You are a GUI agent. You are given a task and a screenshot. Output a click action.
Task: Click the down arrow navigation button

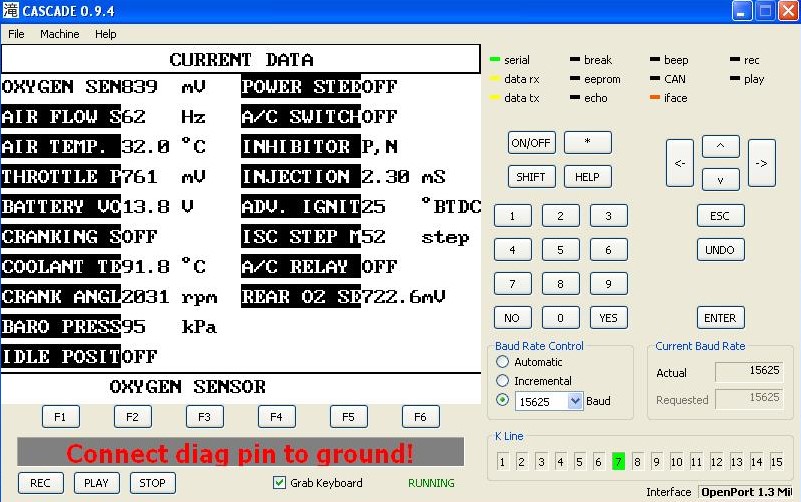pos(720,180)
